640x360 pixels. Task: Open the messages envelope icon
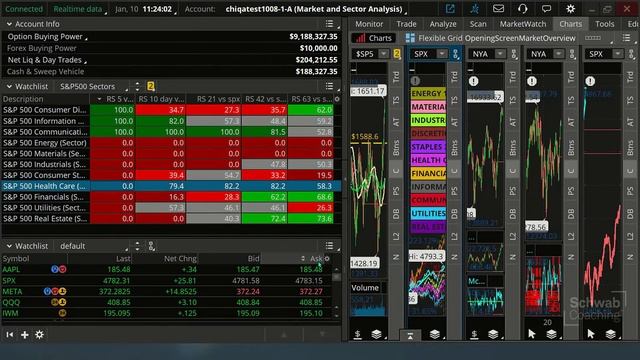point(498,9)
